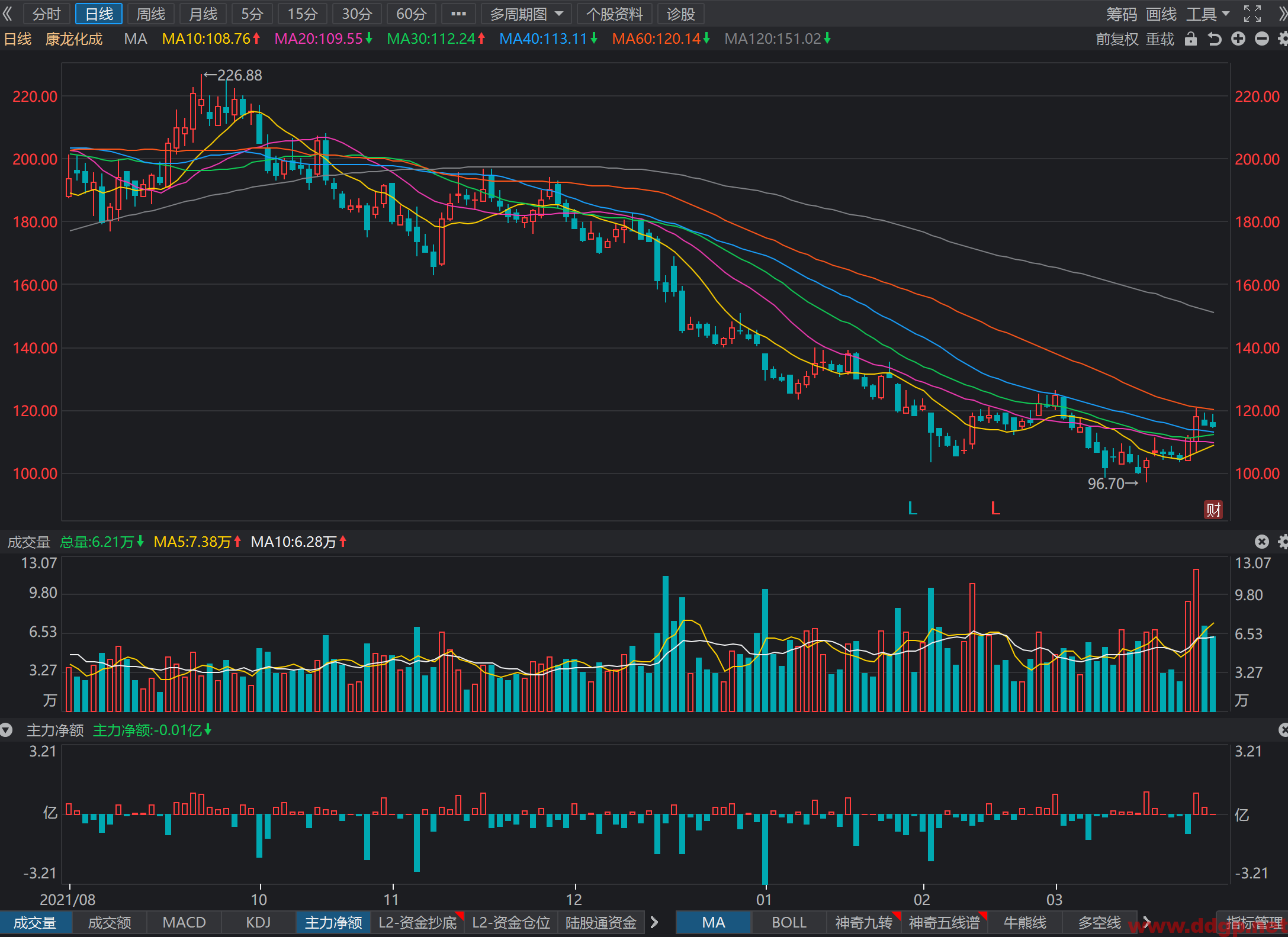Image resolution: width=1288 pixels, height=937 pixels.
Task: Click volume MA10:6.28万 label
Action: pyautogui.click(x=298, y=542)
